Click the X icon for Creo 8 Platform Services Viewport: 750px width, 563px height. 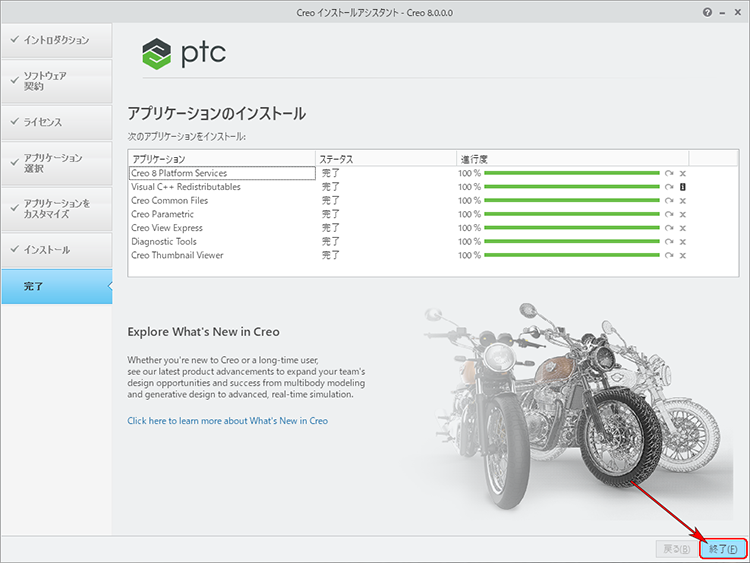click(x=683, y=174)
